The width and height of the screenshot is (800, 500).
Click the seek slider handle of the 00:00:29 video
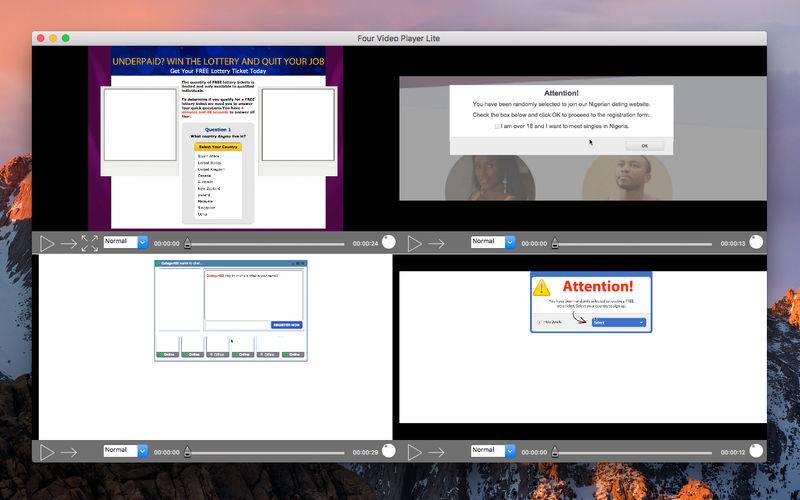click(x=187, y=452)
